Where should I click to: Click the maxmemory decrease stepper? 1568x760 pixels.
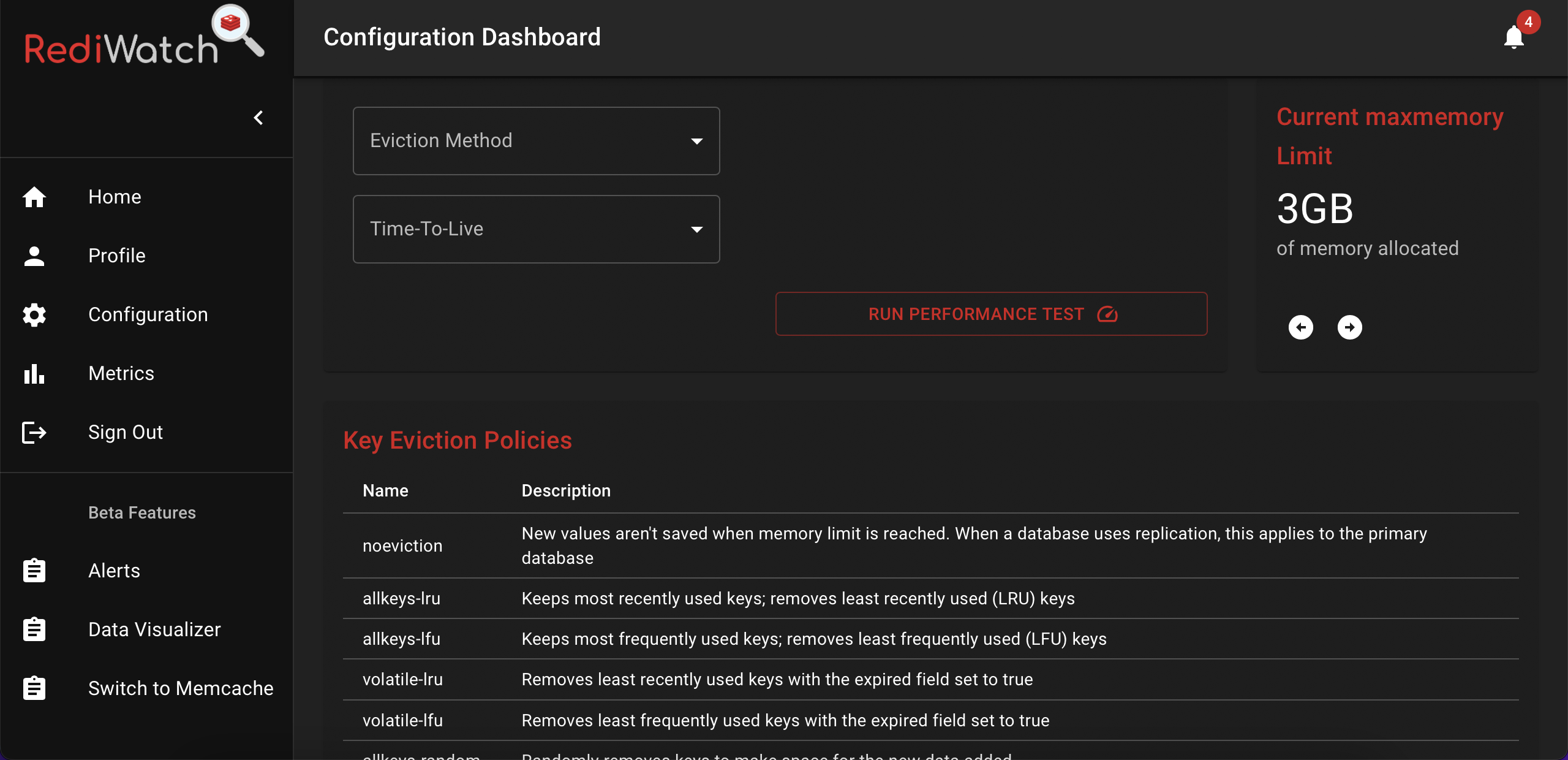(1301, 327)
